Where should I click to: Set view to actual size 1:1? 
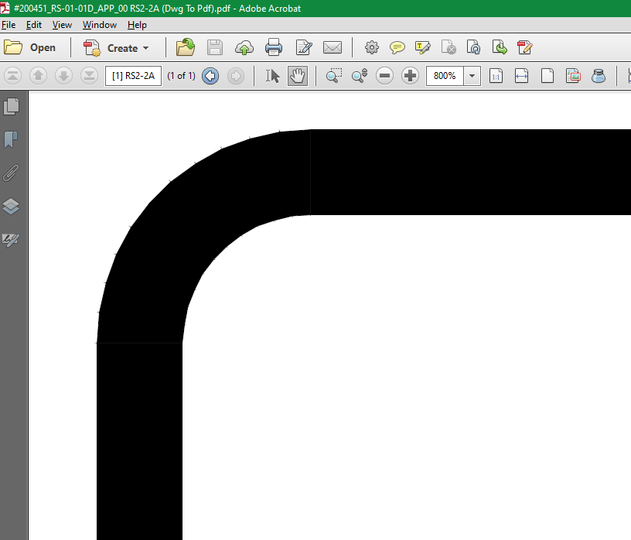496,76
